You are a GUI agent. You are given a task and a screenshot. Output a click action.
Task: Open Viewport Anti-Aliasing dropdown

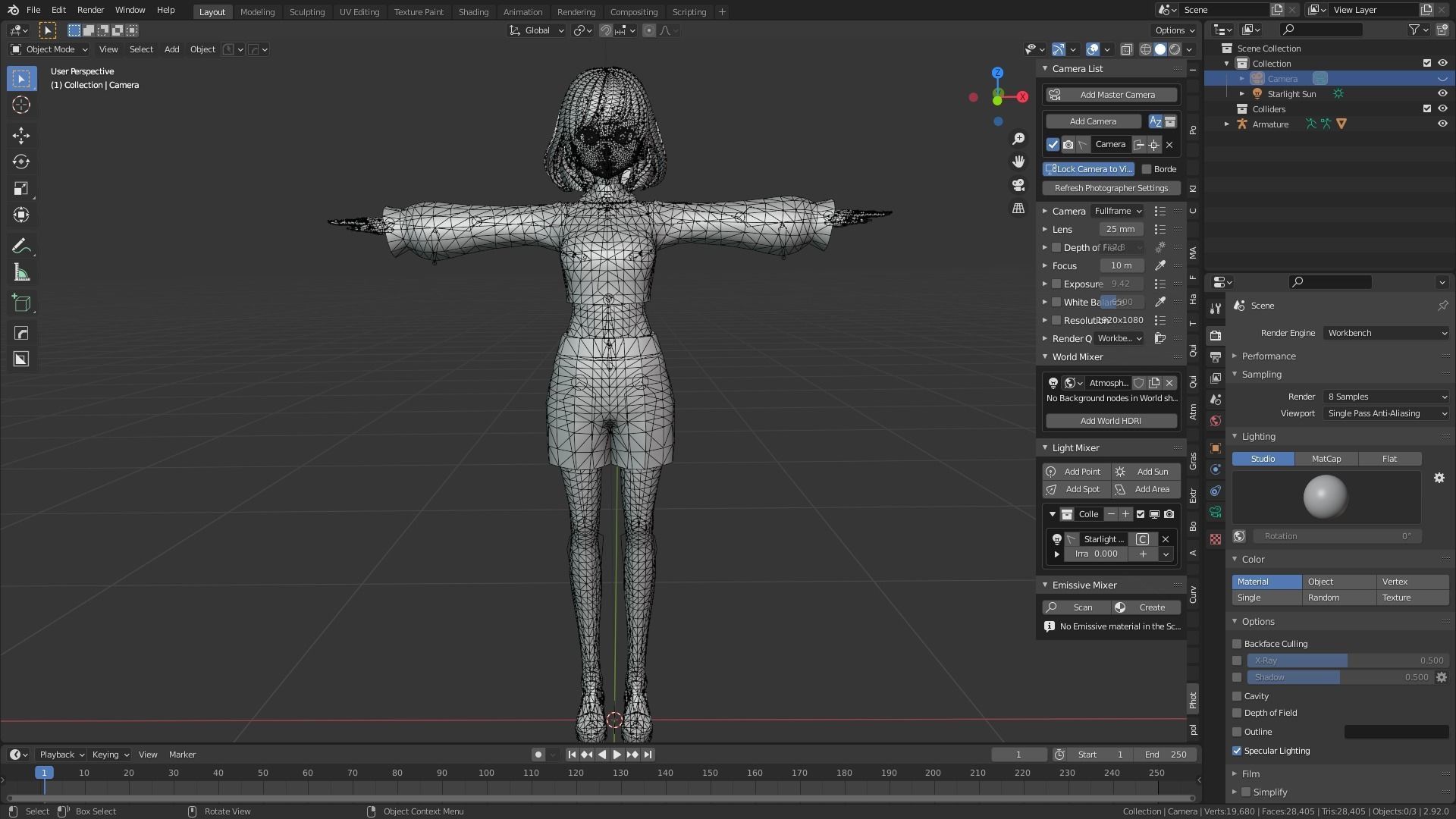pyautogui.click(x=1386, y=413)
